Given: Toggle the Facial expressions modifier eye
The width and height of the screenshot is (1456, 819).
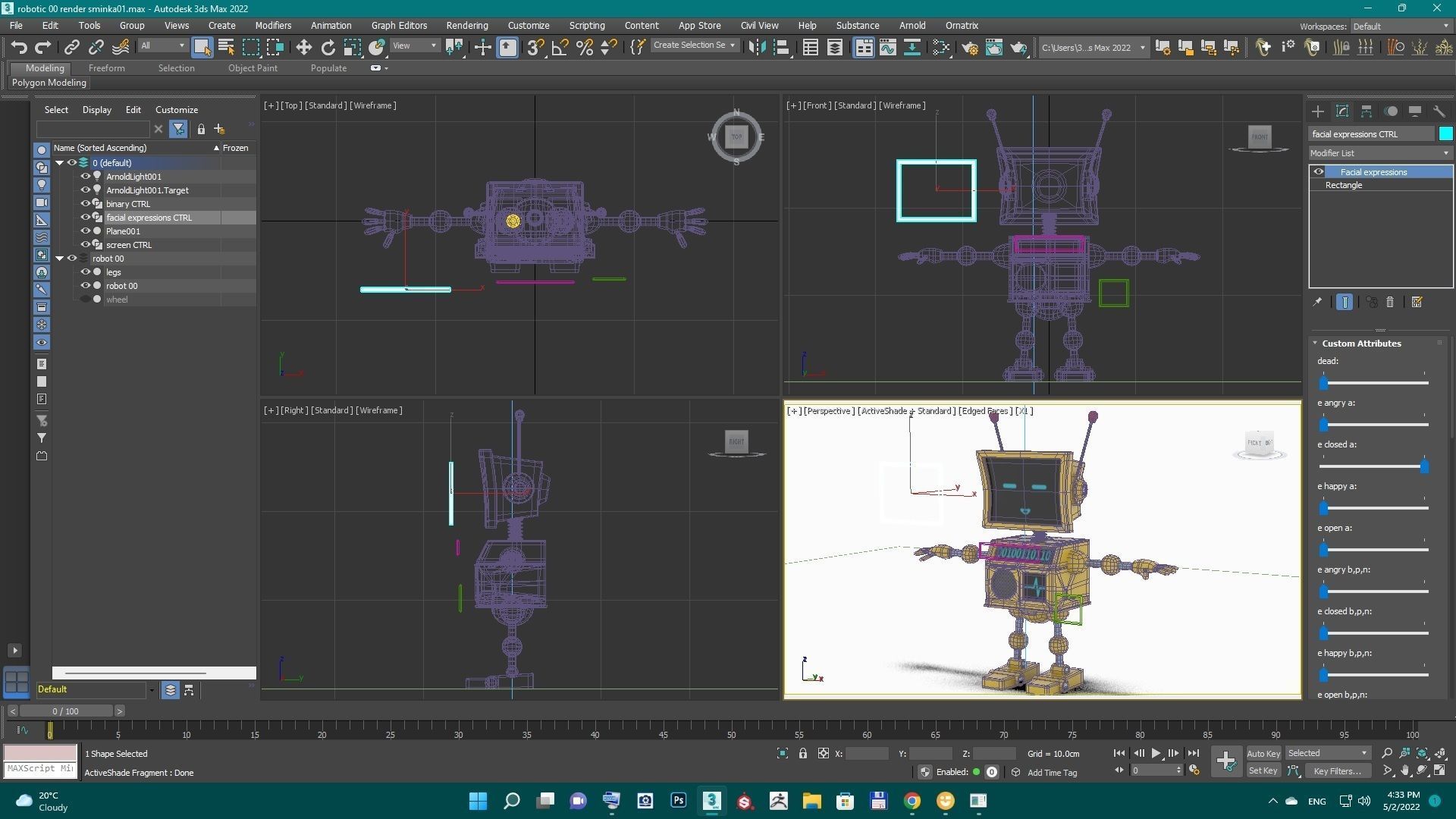Looking at the screenshot, I should [1319, 172].
